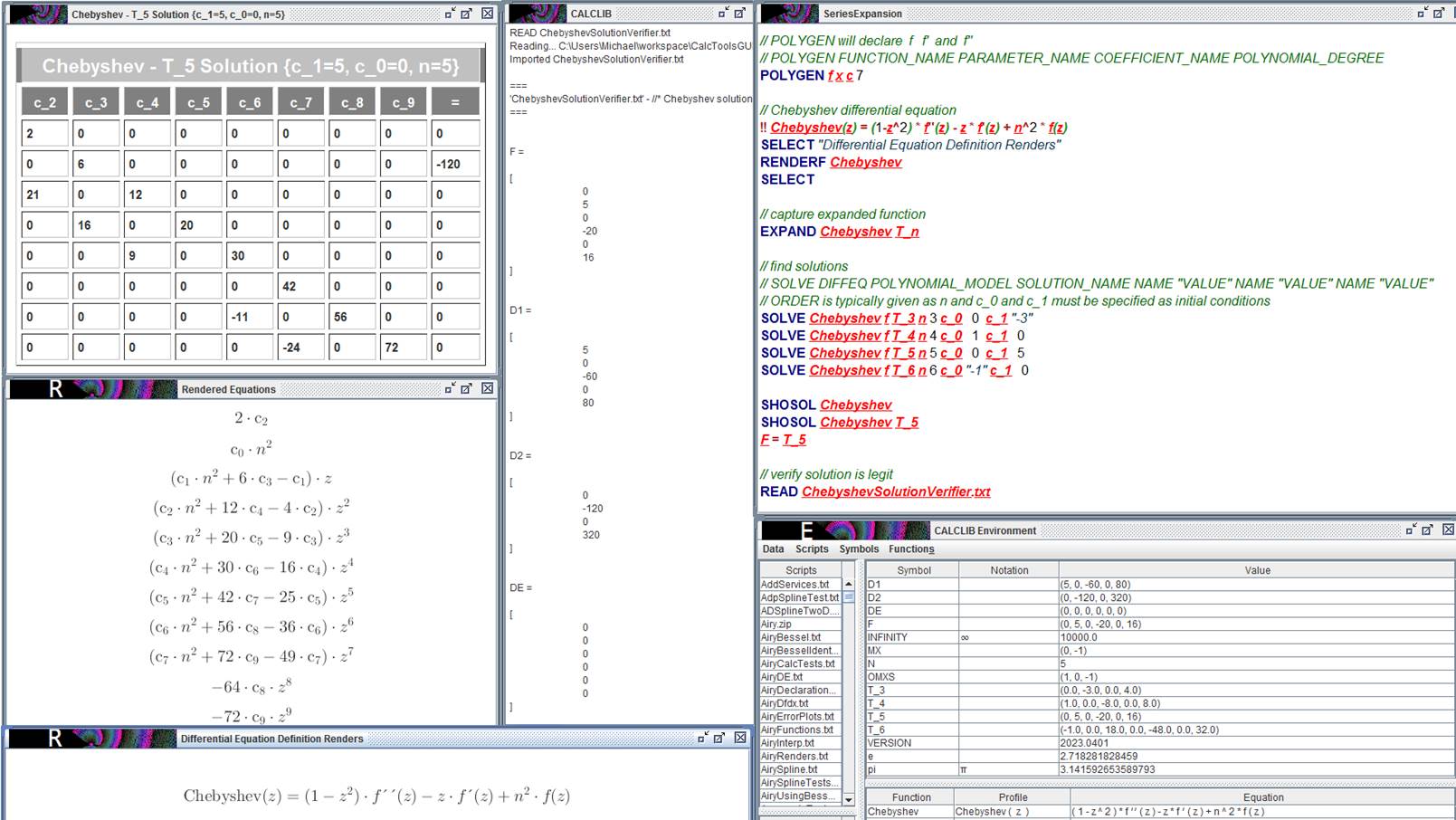Iconify Differential Equation Definition Renders window
The image size is (1456, 820).
pos(702,738)
